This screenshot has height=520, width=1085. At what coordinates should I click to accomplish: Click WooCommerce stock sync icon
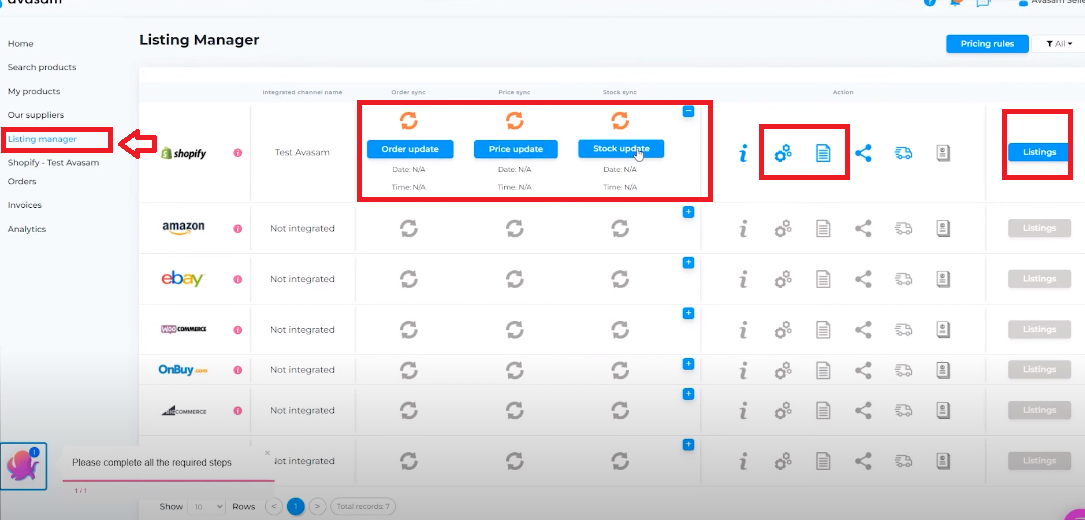620,330
